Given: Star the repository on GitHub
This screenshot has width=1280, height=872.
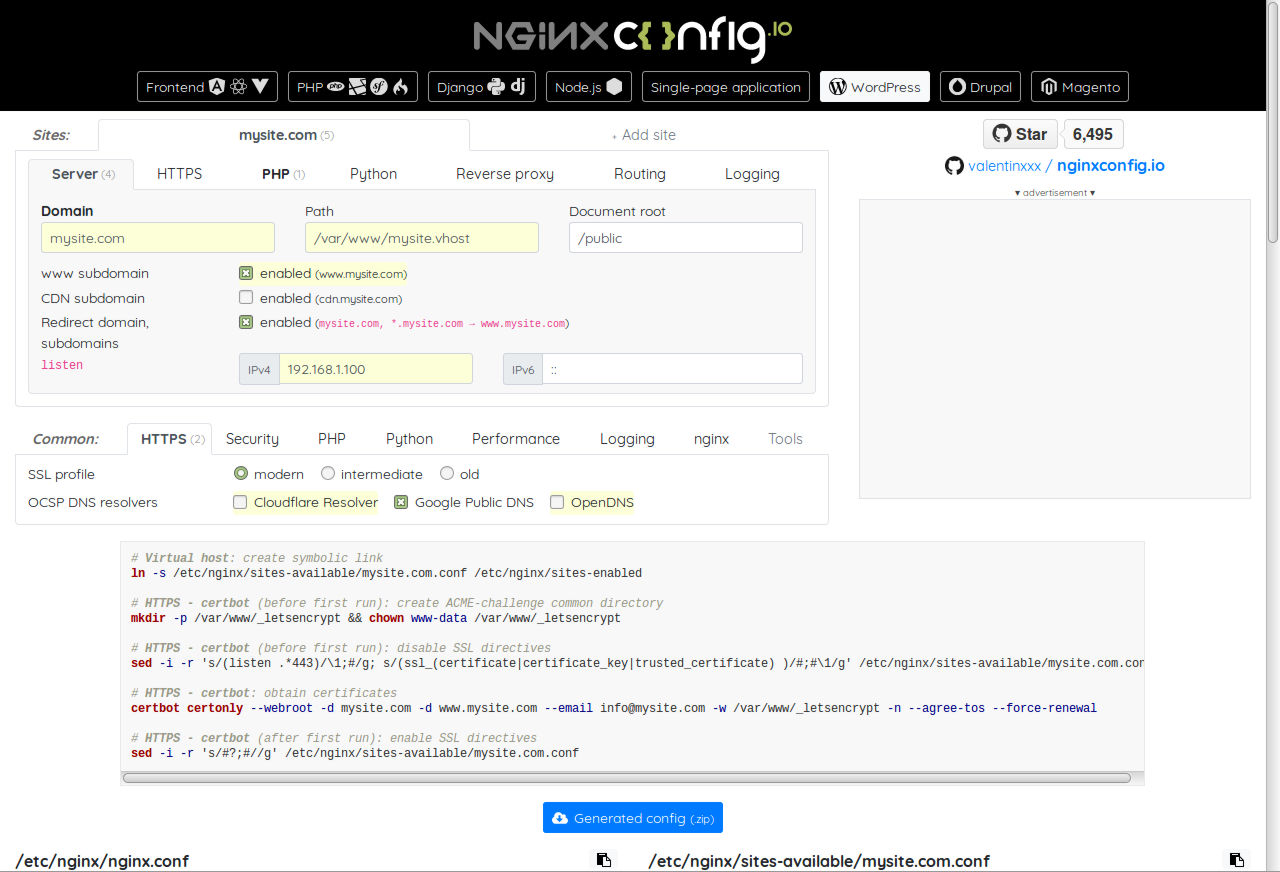Looking at the screenshot, I should point(1020,134).
